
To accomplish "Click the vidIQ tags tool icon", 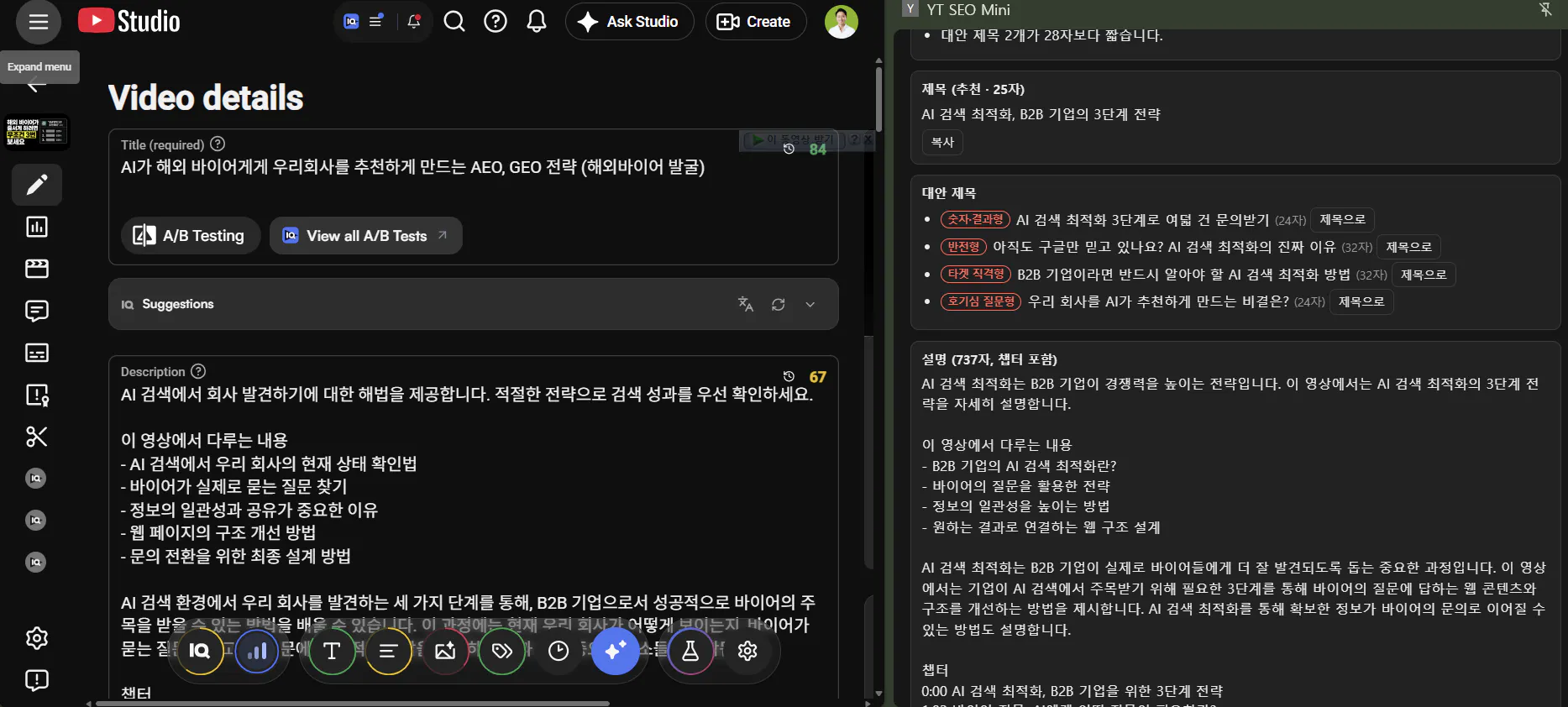I will [501, 651].
